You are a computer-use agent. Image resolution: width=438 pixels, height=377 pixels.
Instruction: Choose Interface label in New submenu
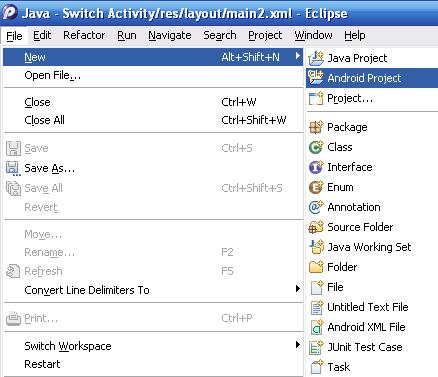click(350, 167)
